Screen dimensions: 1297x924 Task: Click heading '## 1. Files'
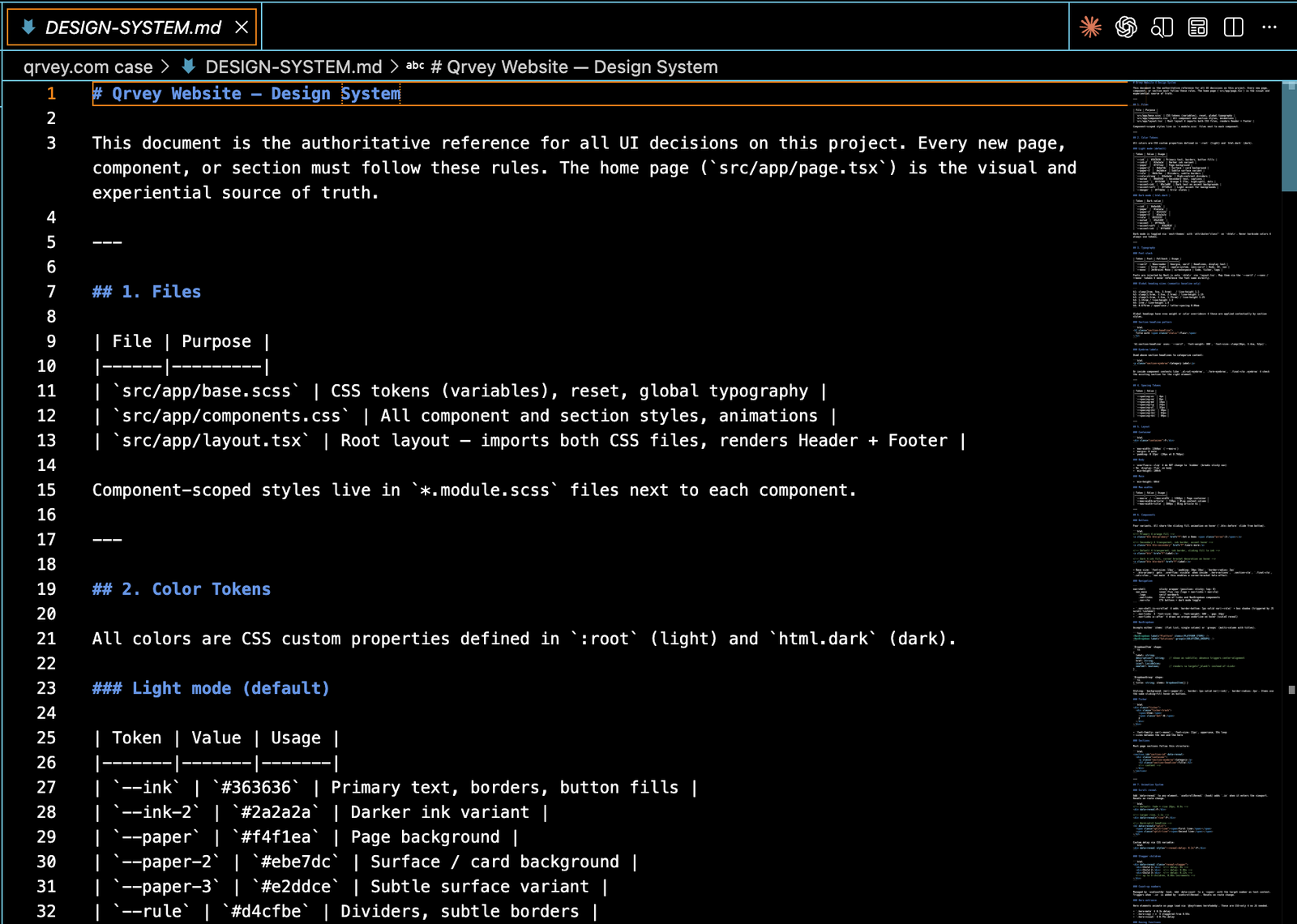147,292
